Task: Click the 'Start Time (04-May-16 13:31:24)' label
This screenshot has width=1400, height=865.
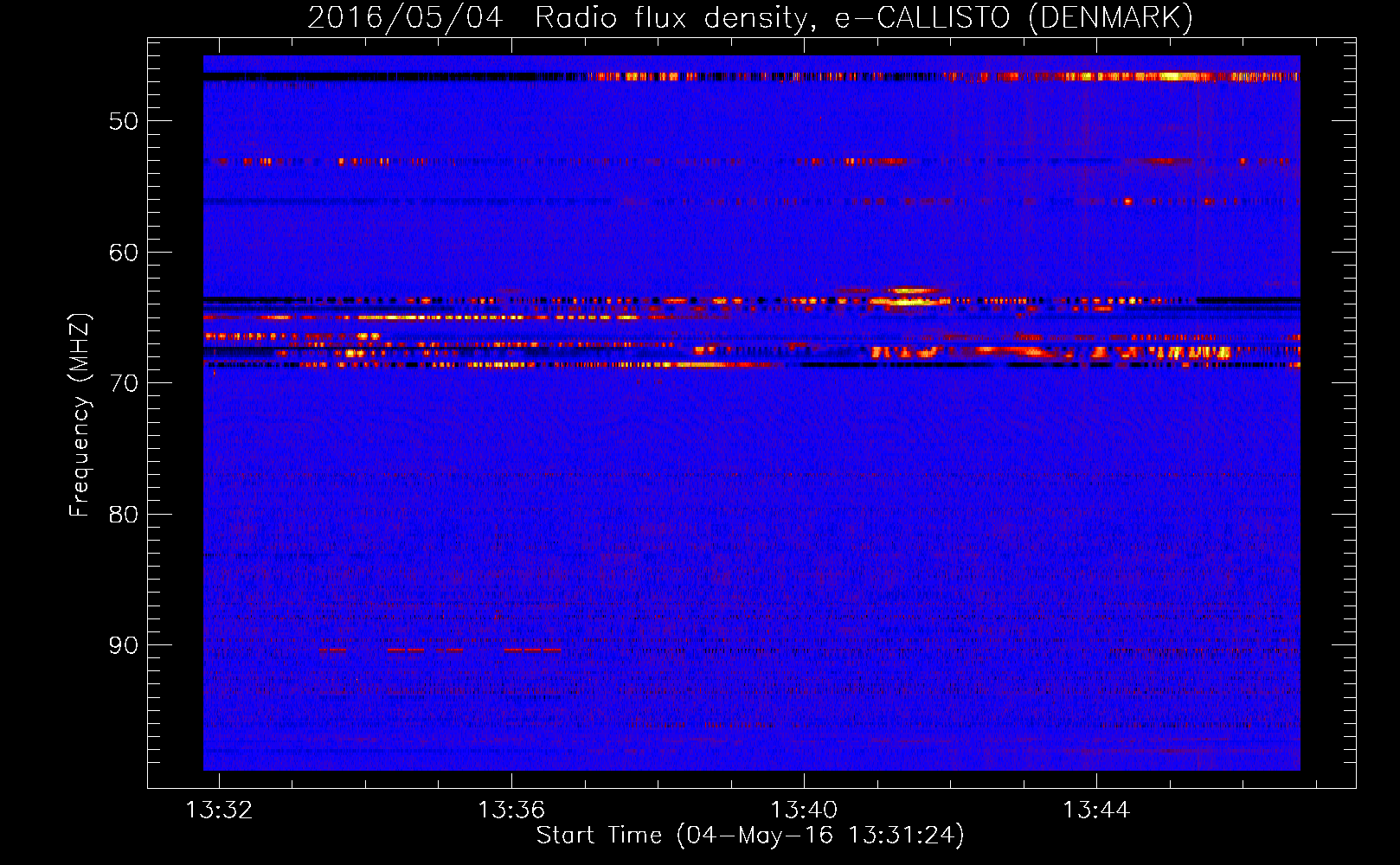Action: (x=750, y=836)
